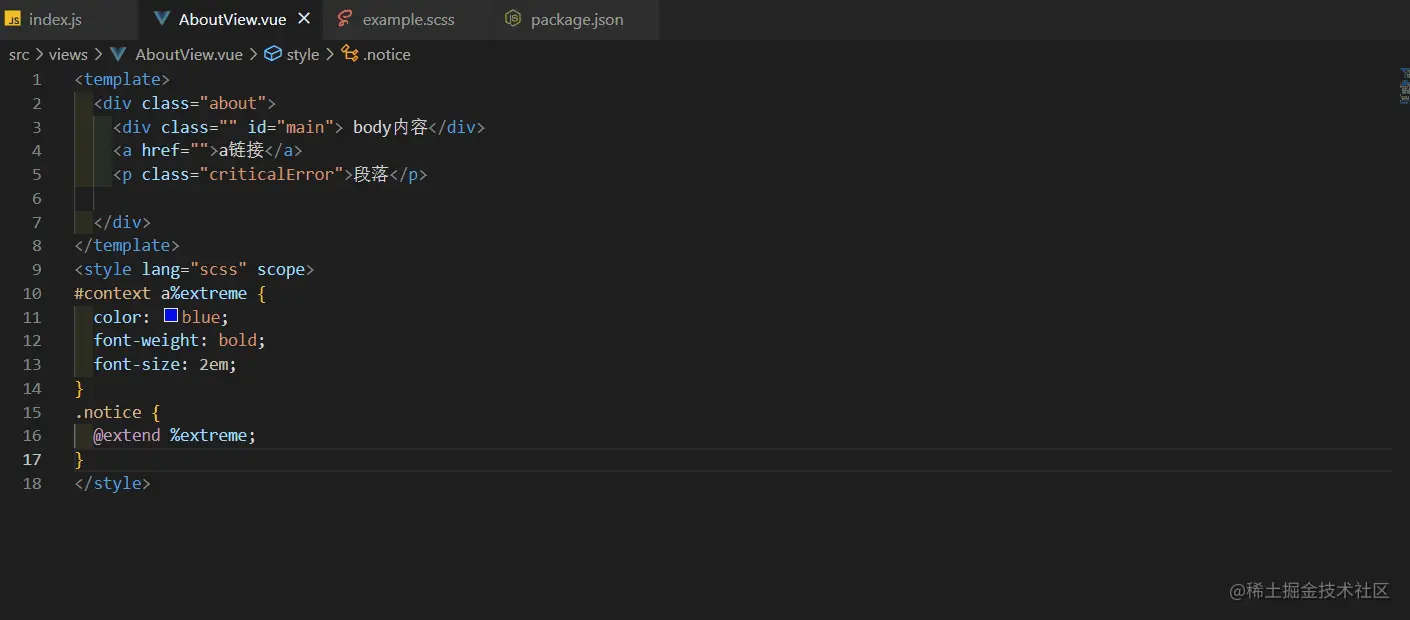Expand the AboutView.vue breadcrumb dropdown
The width and height of the screenshot is (1410, 620).
(x=188, y=54)
